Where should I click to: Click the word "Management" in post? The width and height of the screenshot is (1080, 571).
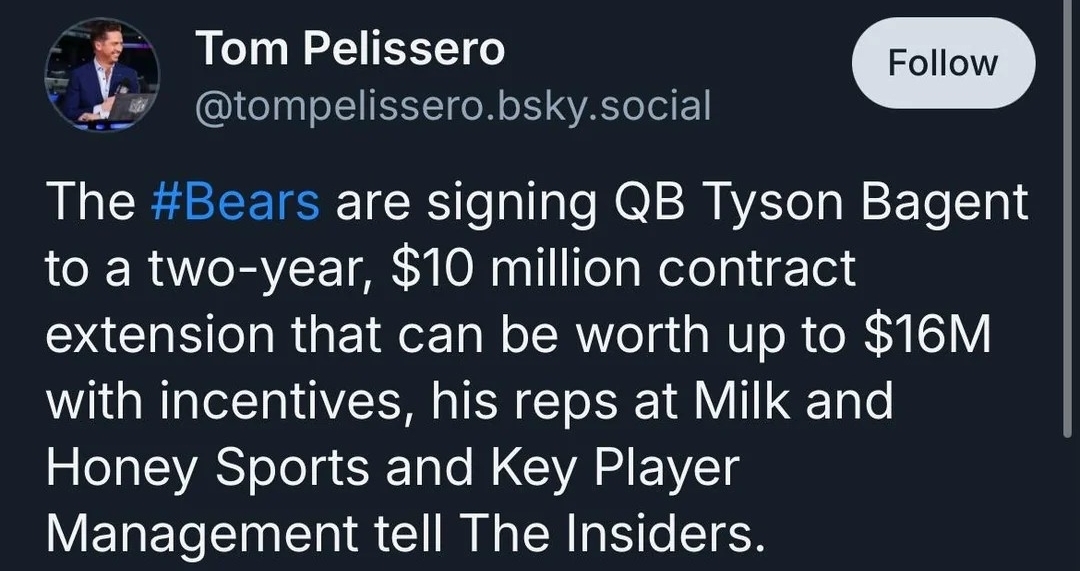click(x=202, y=534)
